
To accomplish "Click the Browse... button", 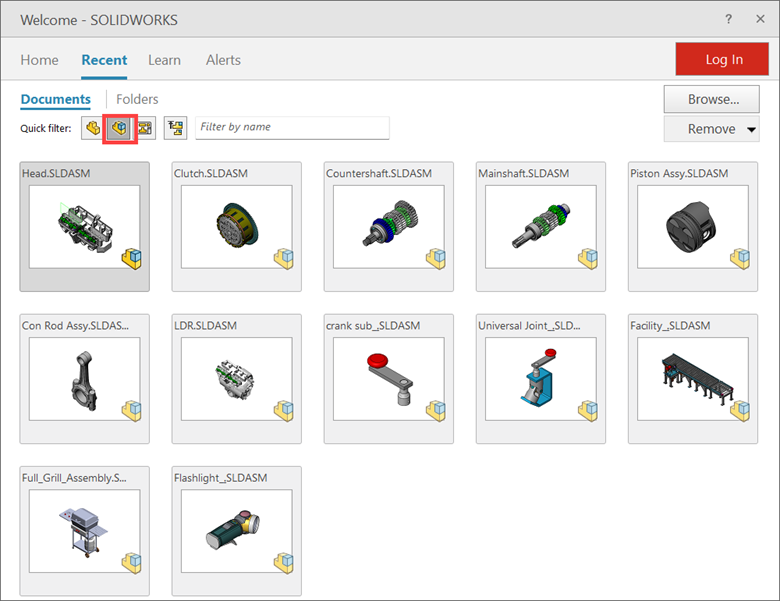I will click(711, 99).
